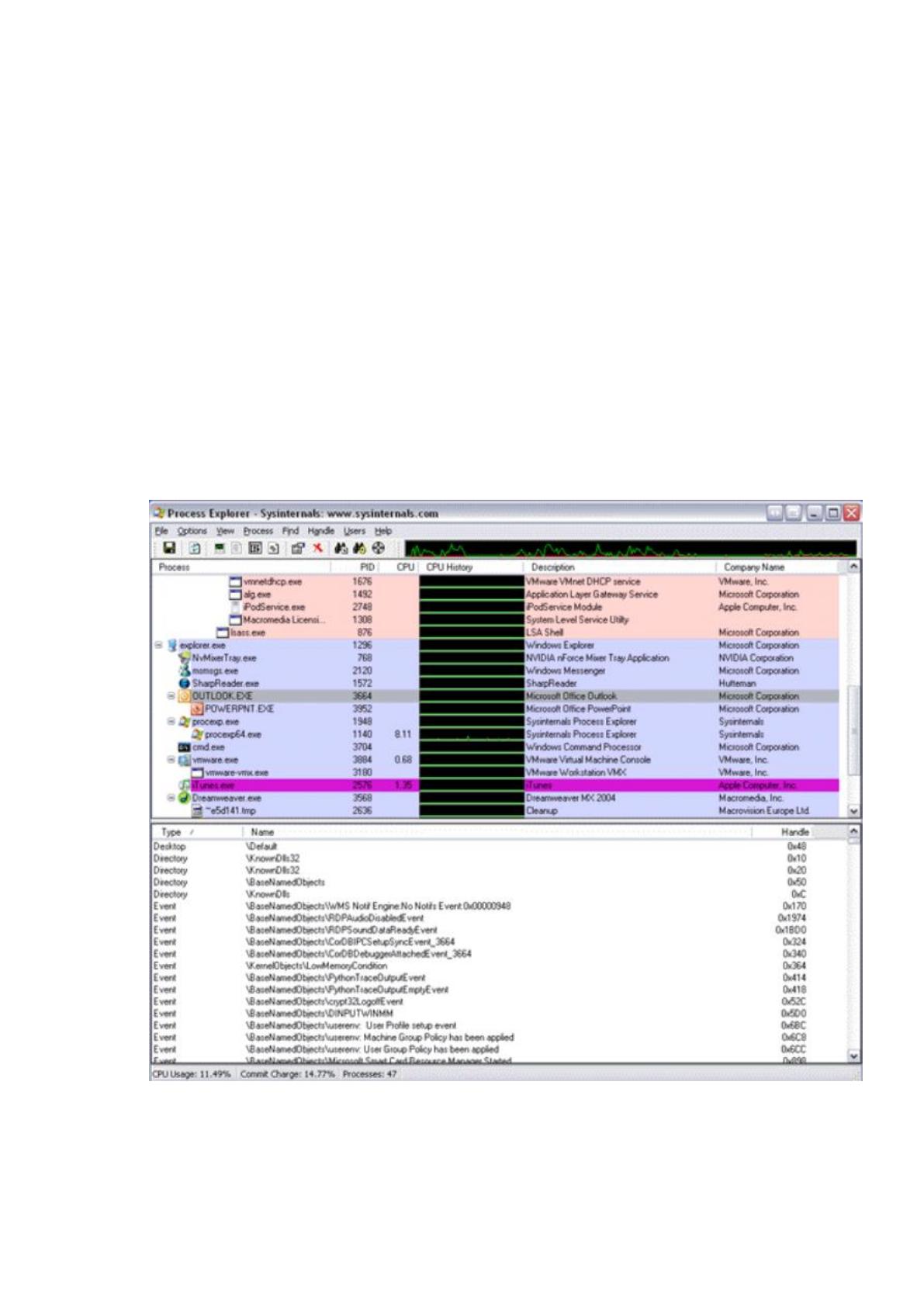Select the iTunes.exe process row
Screen dimensions: 924x1307
(495, 785)
